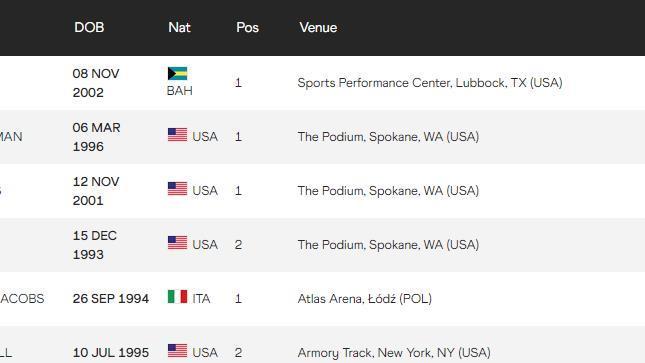The image size is (645, 363).
Task: Sort by the DOB column header
Action: [89, 27]
